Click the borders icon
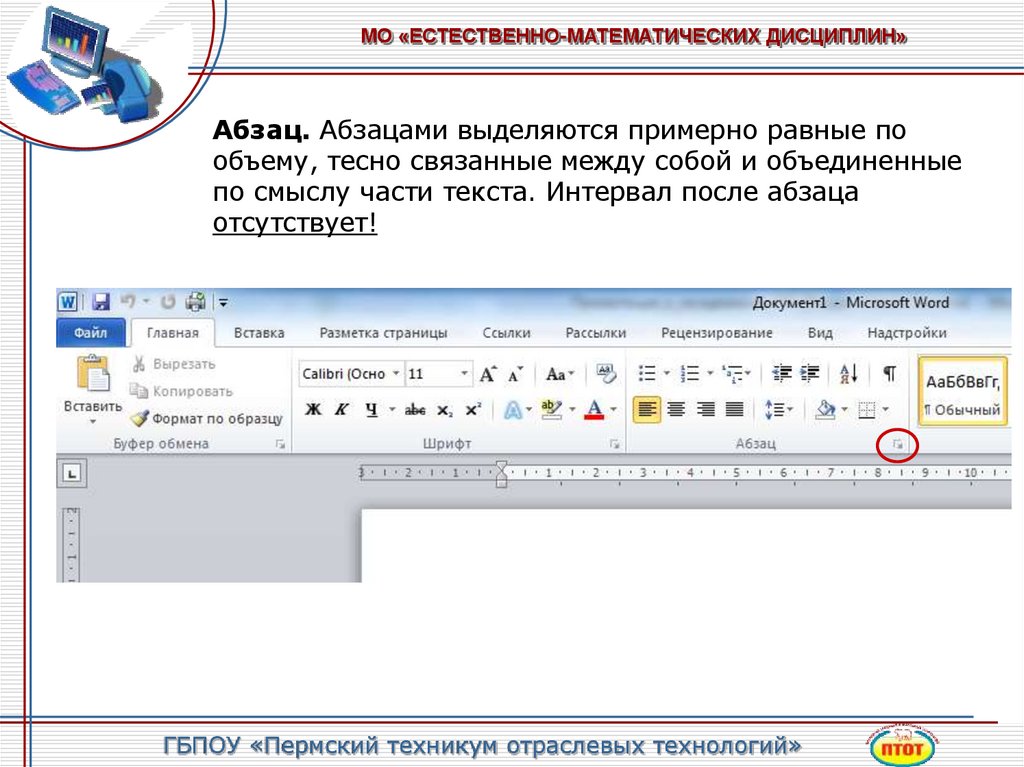The image size is (1024, 767). (867, 410)
